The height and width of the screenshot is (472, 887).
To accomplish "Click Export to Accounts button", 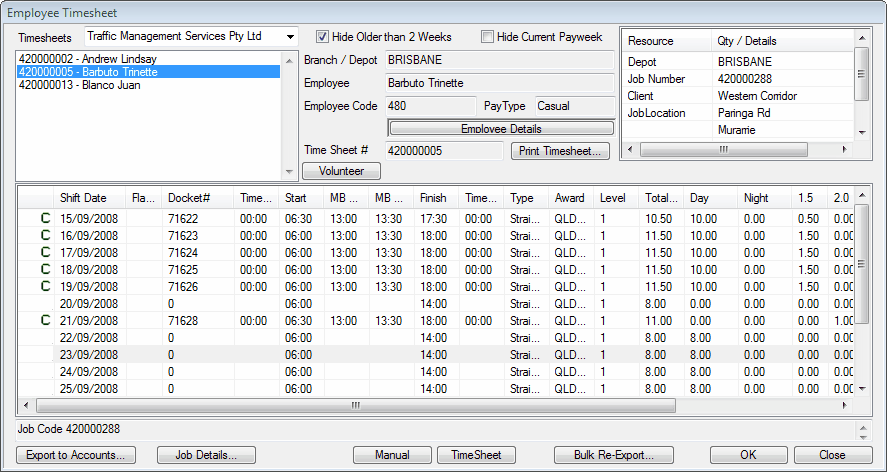I will [75, 455].
